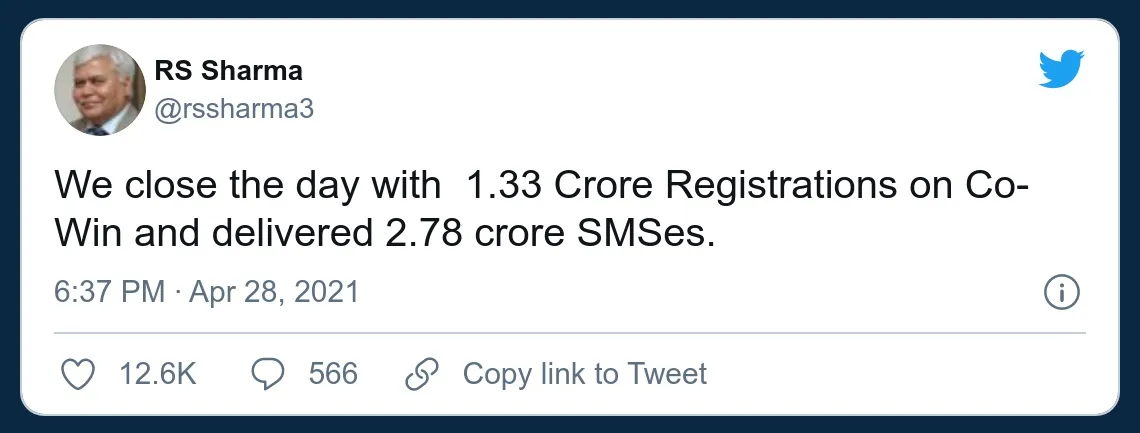
Task: Open RS Sharma's profile picture
Action: [100, 90]
